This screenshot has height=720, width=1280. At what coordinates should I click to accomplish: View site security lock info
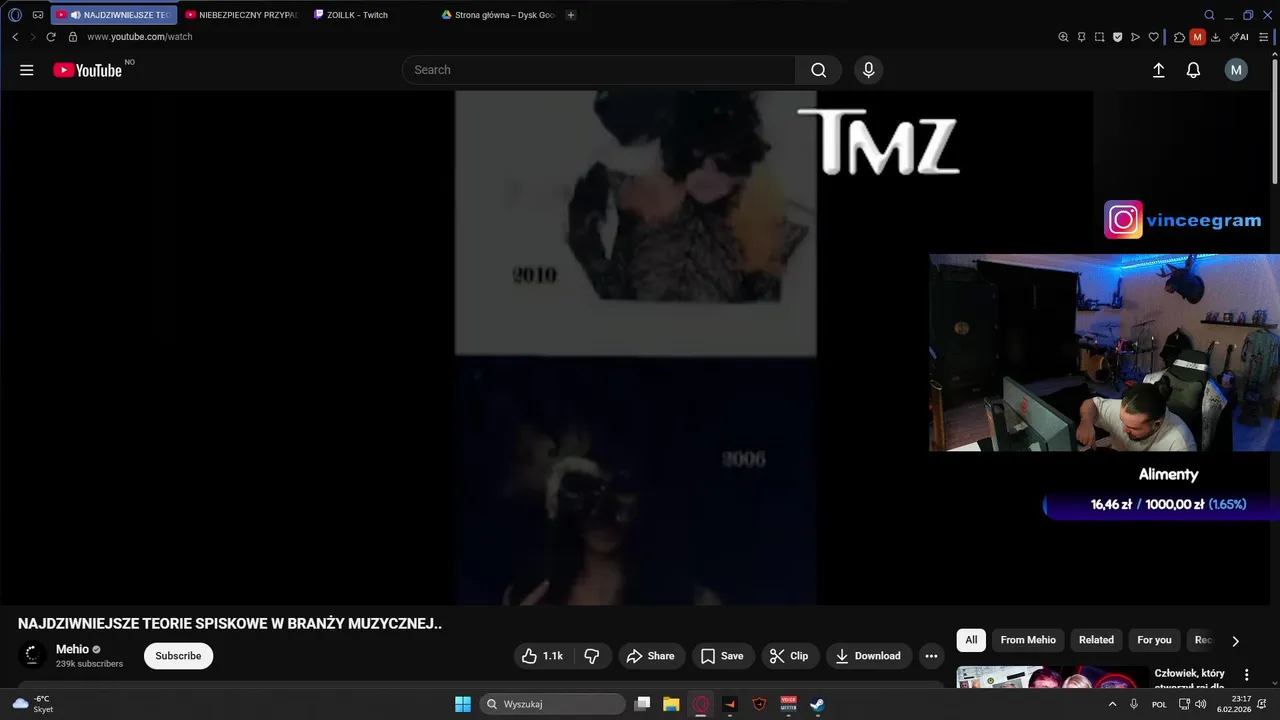(x=72, y=37)
